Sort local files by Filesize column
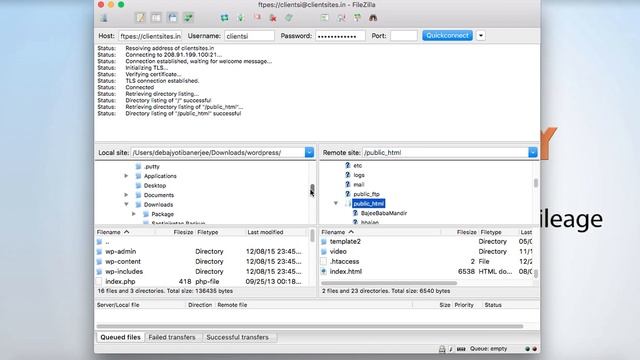Viewport: 640px width, 360px height. coord(175,232)
